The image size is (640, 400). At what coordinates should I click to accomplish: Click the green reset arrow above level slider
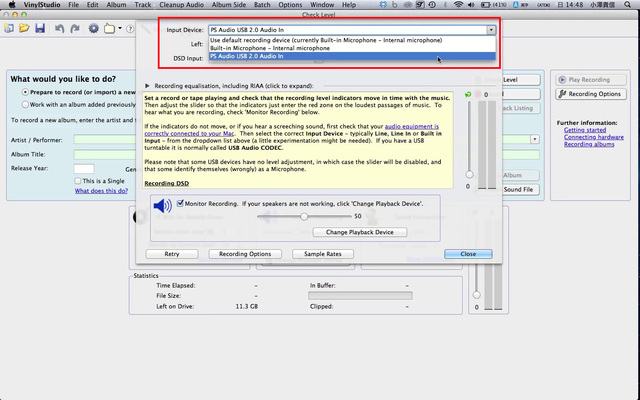(468, 95)
